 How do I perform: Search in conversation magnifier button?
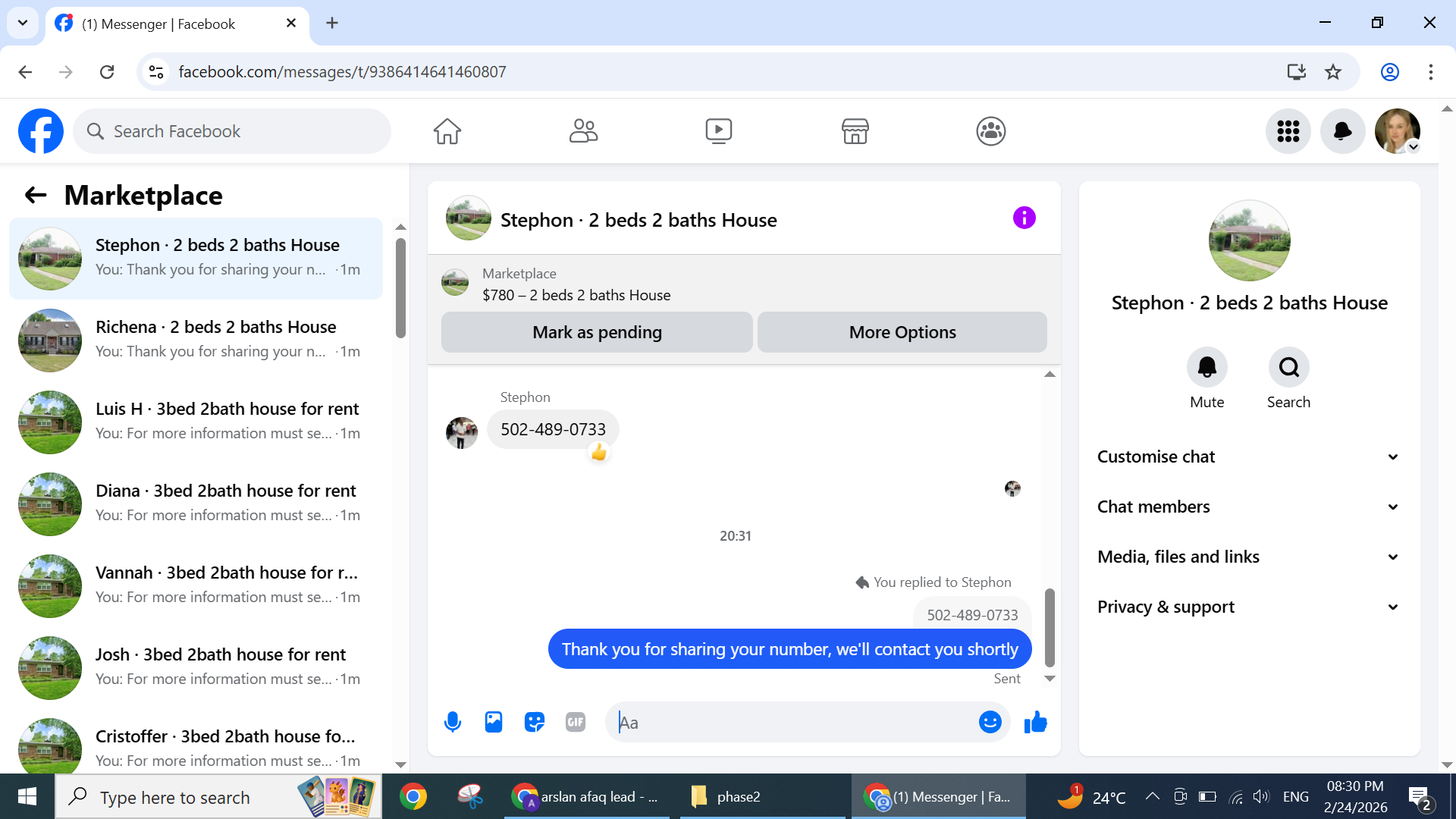(x=1288, y=368)
